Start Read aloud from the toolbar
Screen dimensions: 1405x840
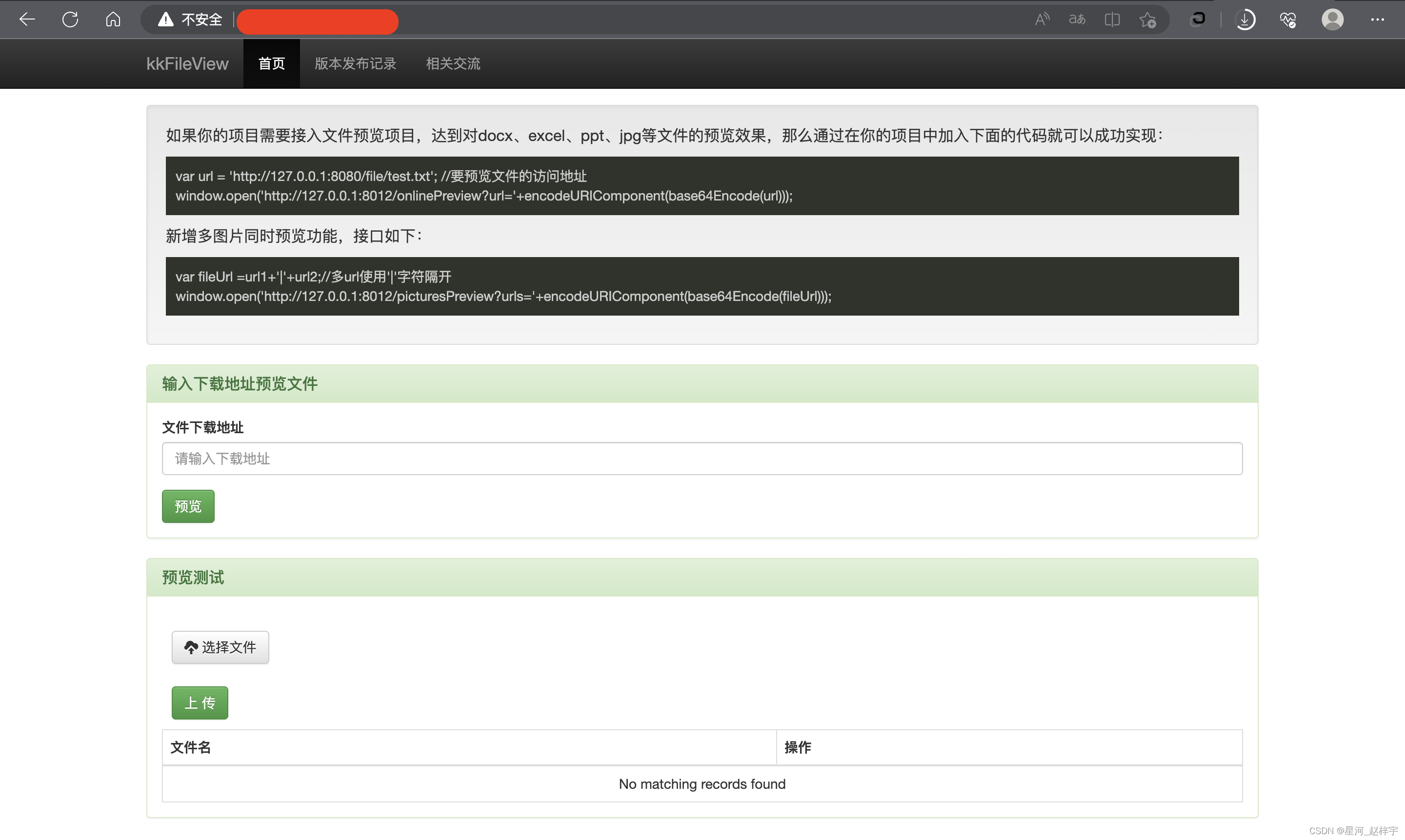coord(1042,19)
